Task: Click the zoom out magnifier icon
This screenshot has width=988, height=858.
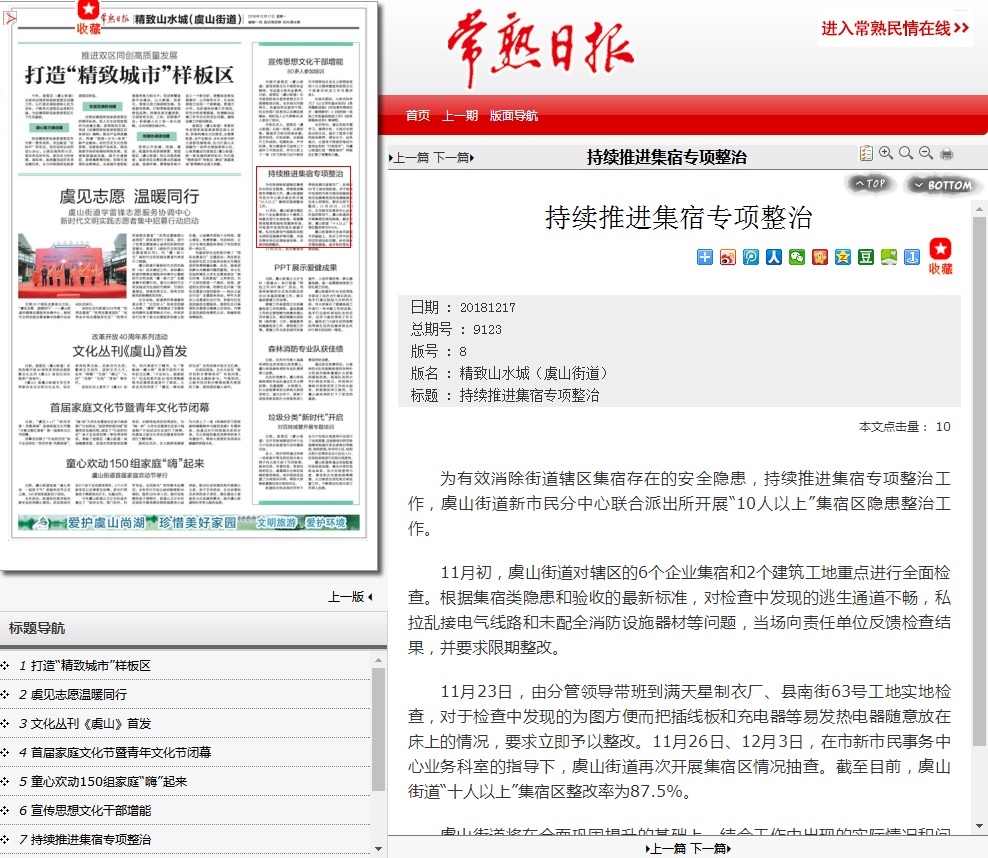Action: click(x=926, y=153)
